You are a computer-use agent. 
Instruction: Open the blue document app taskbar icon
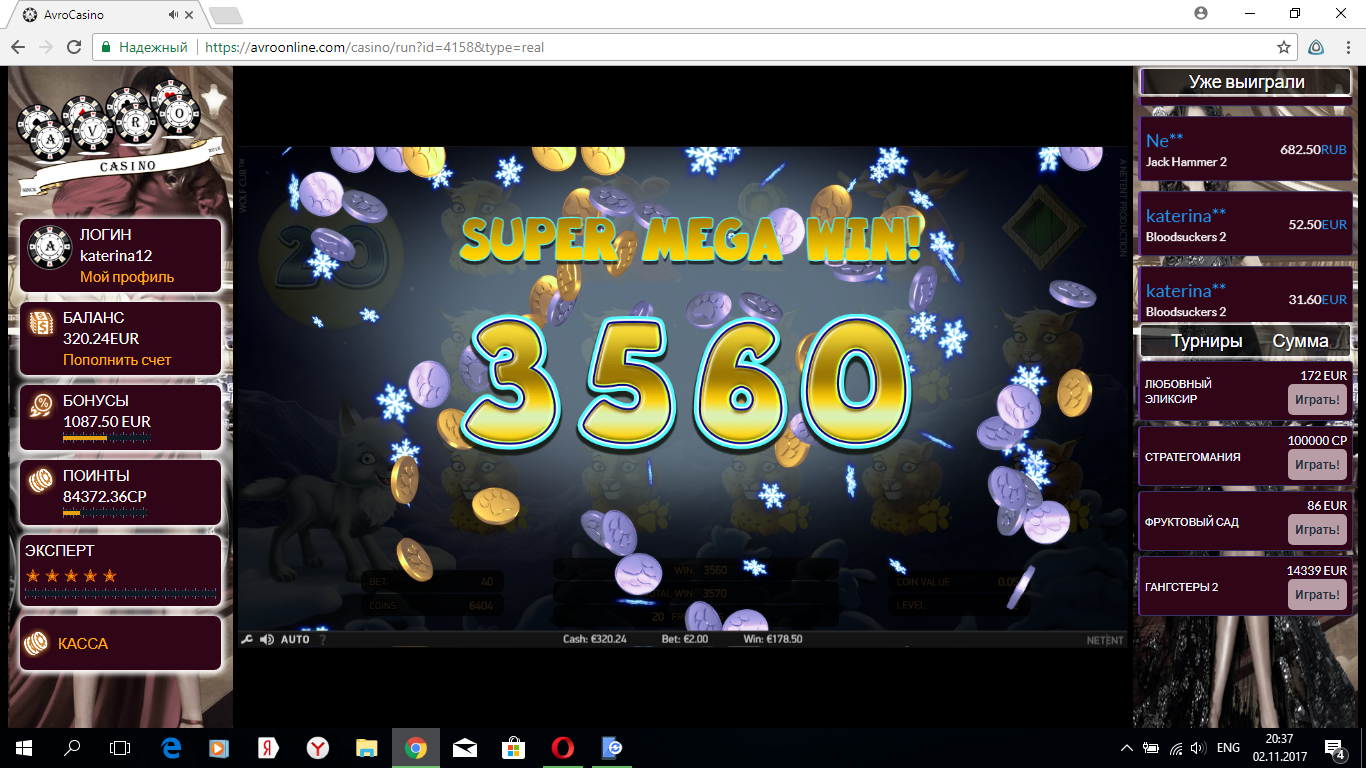point(612,747)
